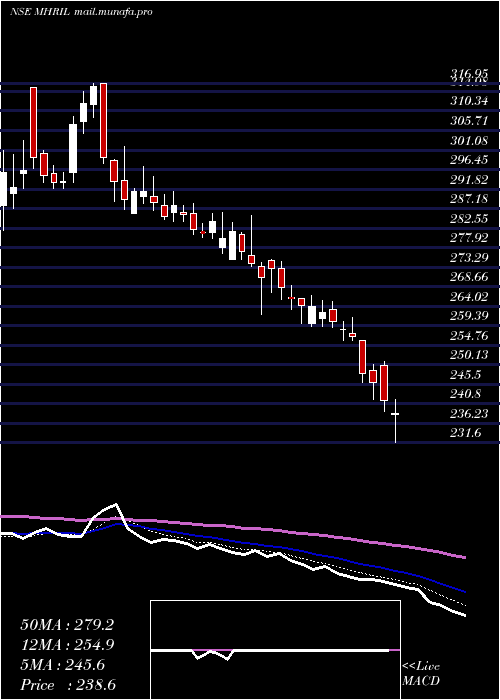
Task: Click the mail.munafa.pro watermark text
Action: point(112,12)
